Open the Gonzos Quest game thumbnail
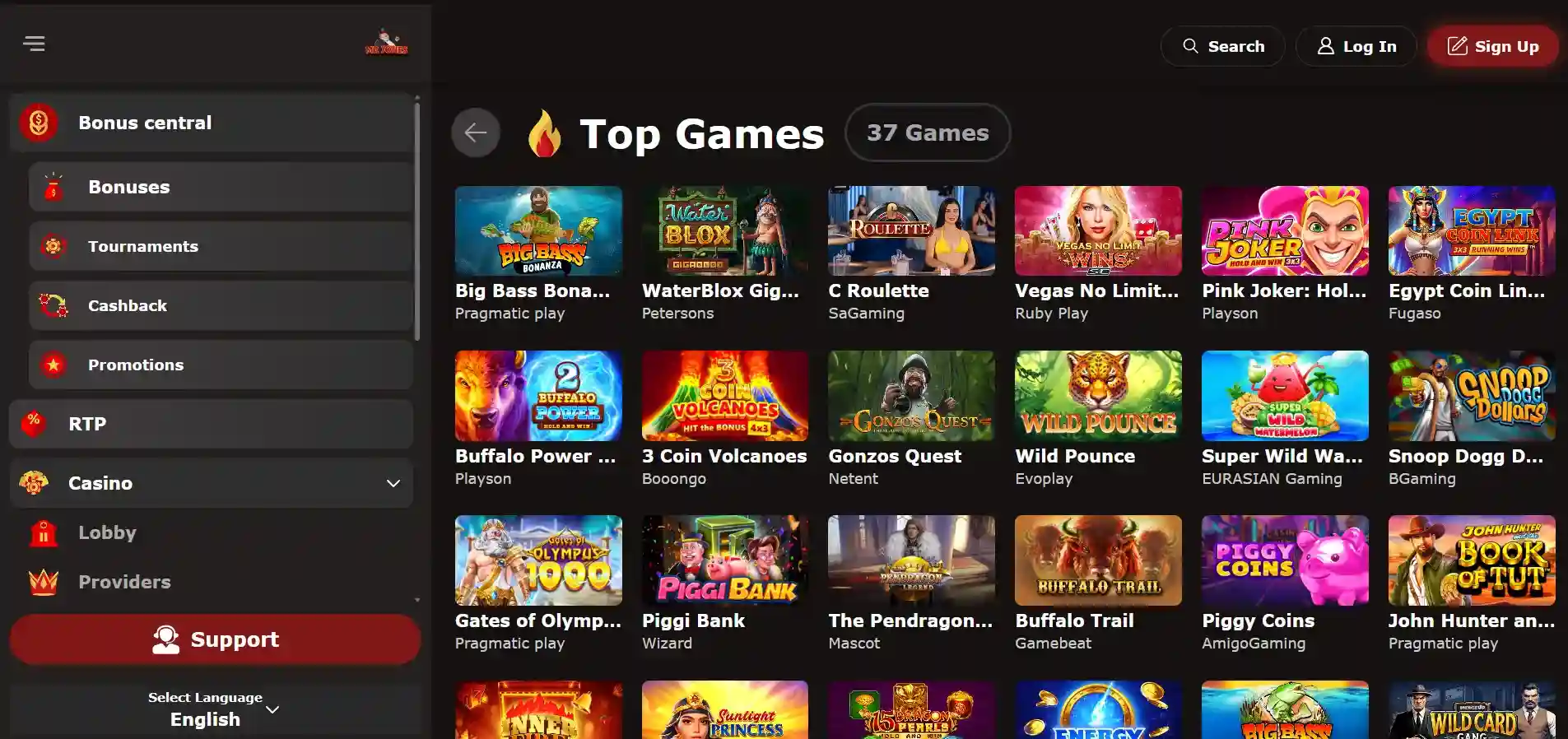The width and height of the screenshot is (1568, 739). coord(911,396)
